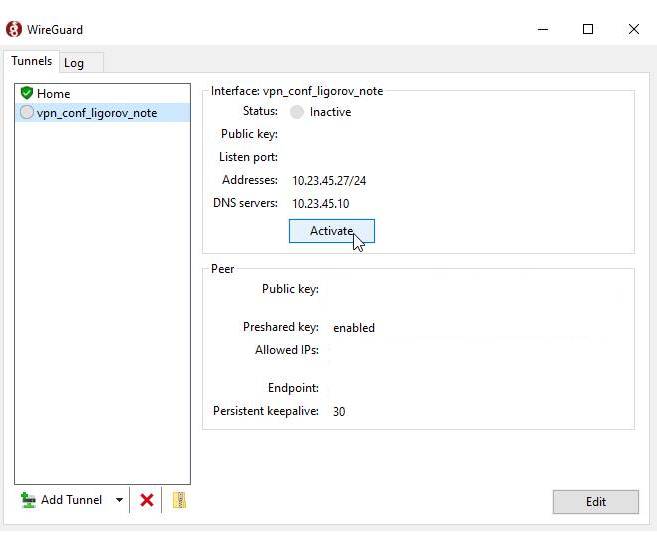
Task: Edit the selected tunnel configuration
Action: tap(596, 502)
